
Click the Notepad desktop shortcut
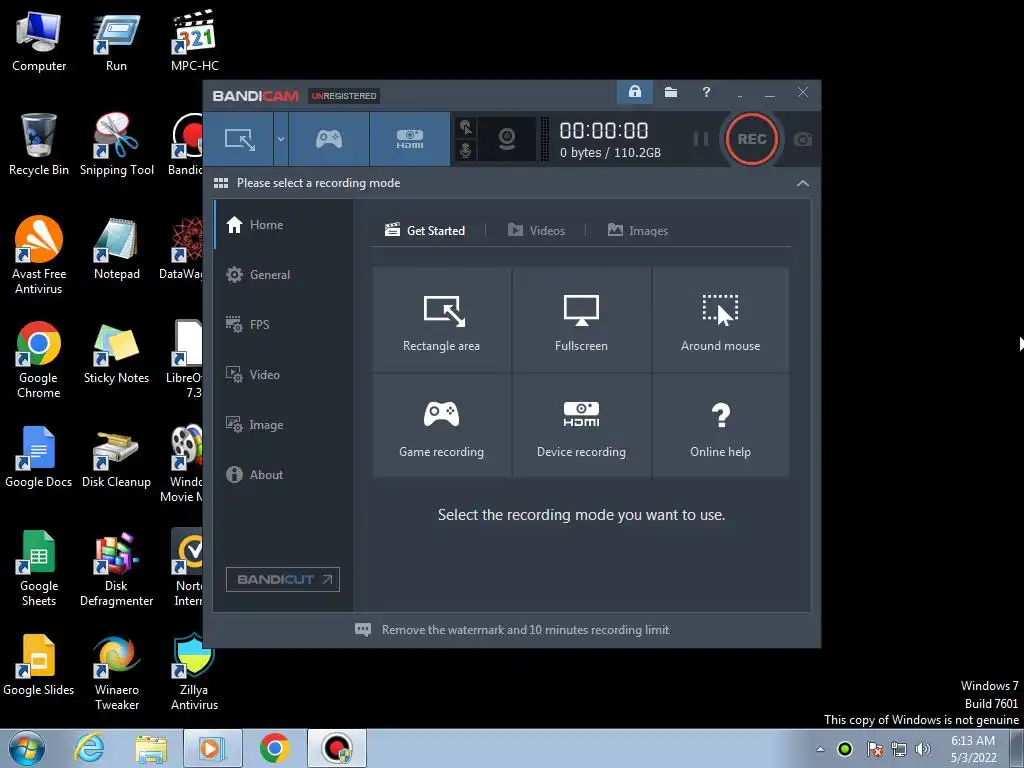tap(116, 249)
